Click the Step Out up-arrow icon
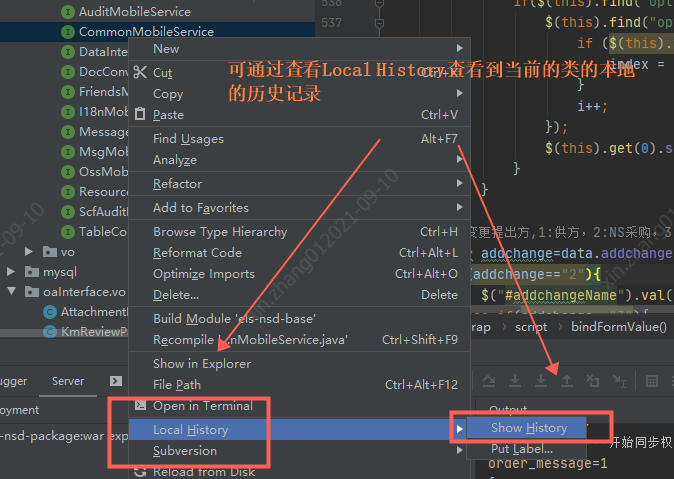Viewport: 674px width, 479px height. point(567,381)
